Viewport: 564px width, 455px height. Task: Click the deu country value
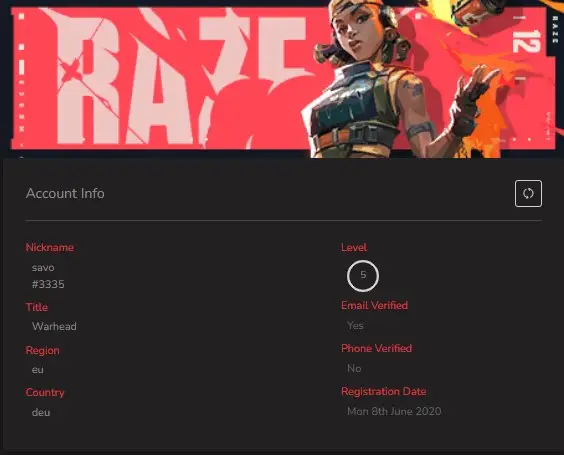[41, 412]
